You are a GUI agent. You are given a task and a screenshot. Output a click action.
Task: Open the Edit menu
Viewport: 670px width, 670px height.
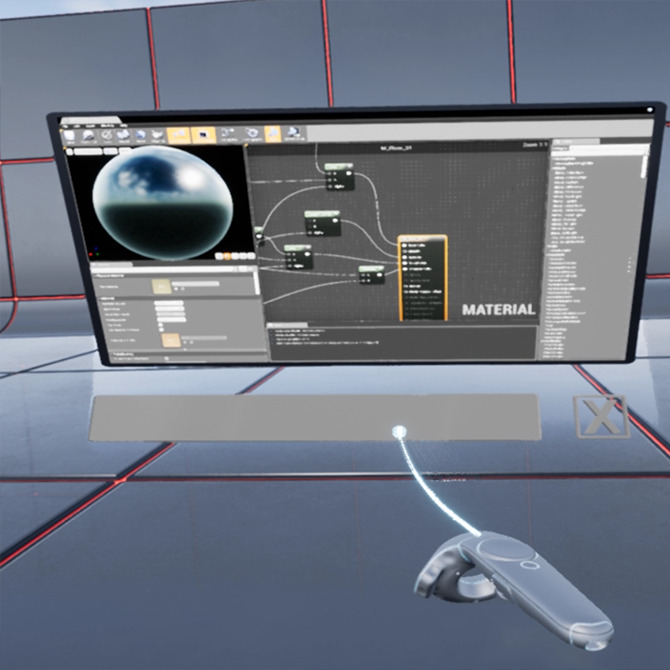pyautogui.click(x=76, y=126)
